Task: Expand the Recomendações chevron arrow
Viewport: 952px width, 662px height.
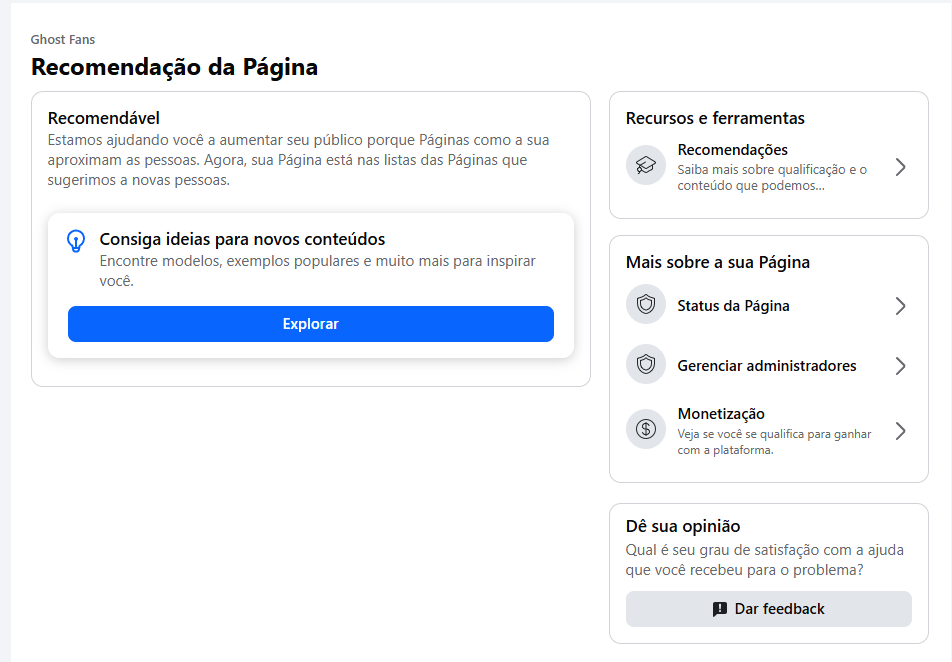Action: [x=900, y=167]
